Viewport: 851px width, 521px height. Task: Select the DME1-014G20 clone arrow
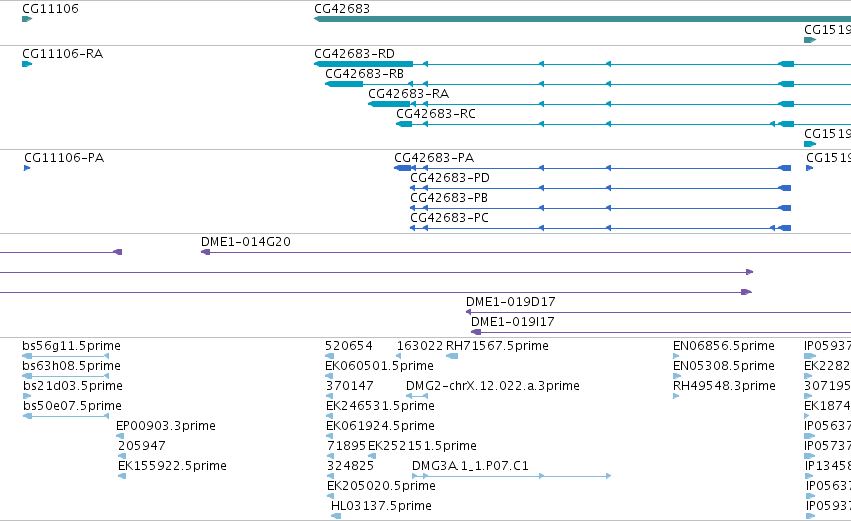pyautogui.click(x=205, y=252)
